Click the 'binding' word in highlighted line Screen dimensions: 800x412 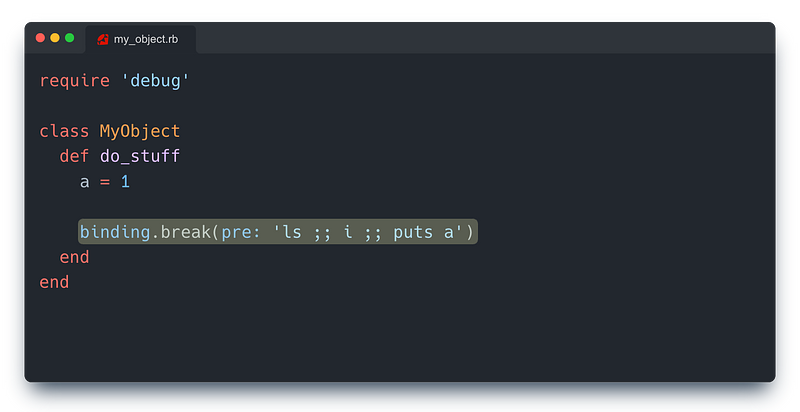coord(115,232)
